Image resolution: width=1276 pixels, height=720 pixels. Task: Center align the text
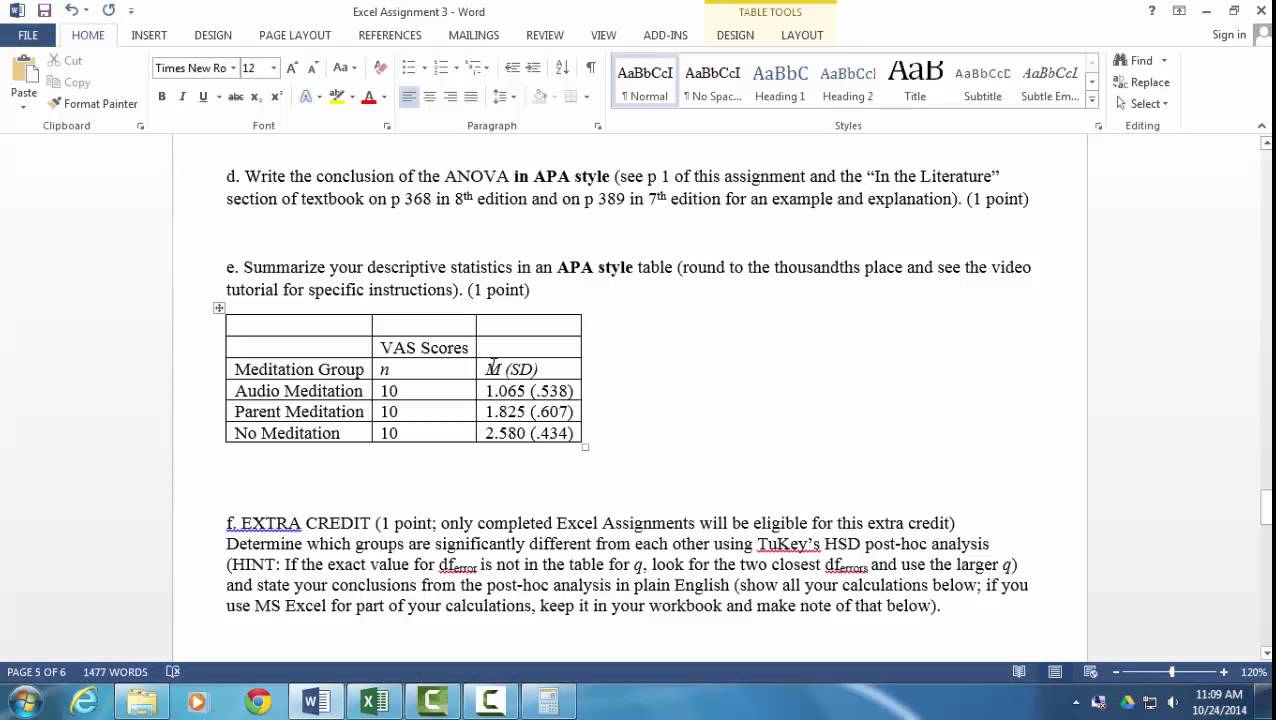coord(430,97)
